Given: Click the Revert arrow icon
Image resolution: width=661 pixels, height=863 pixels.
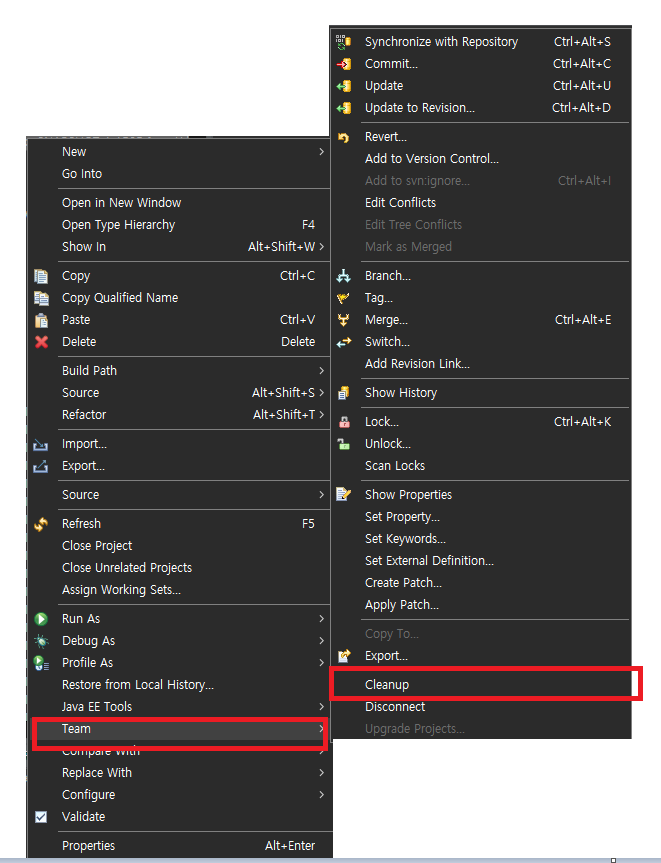Looking at the screenshot, I should point(343,138).
